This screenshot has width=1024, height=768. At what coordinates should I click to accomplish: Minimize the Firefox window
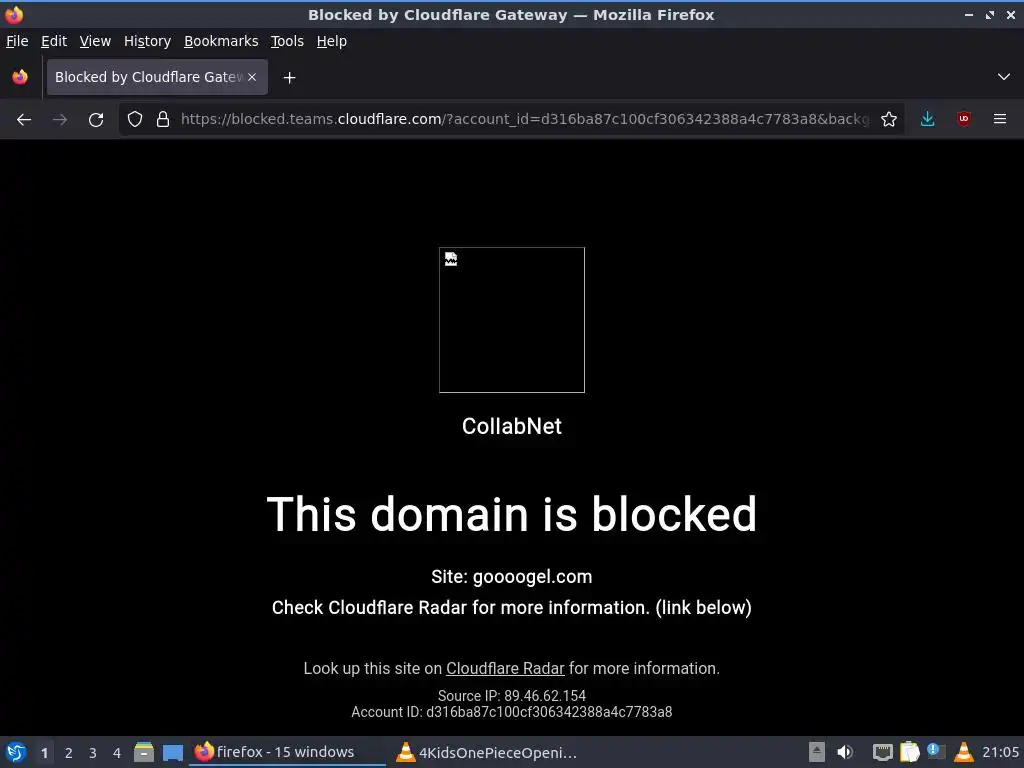tap(968, 14)
